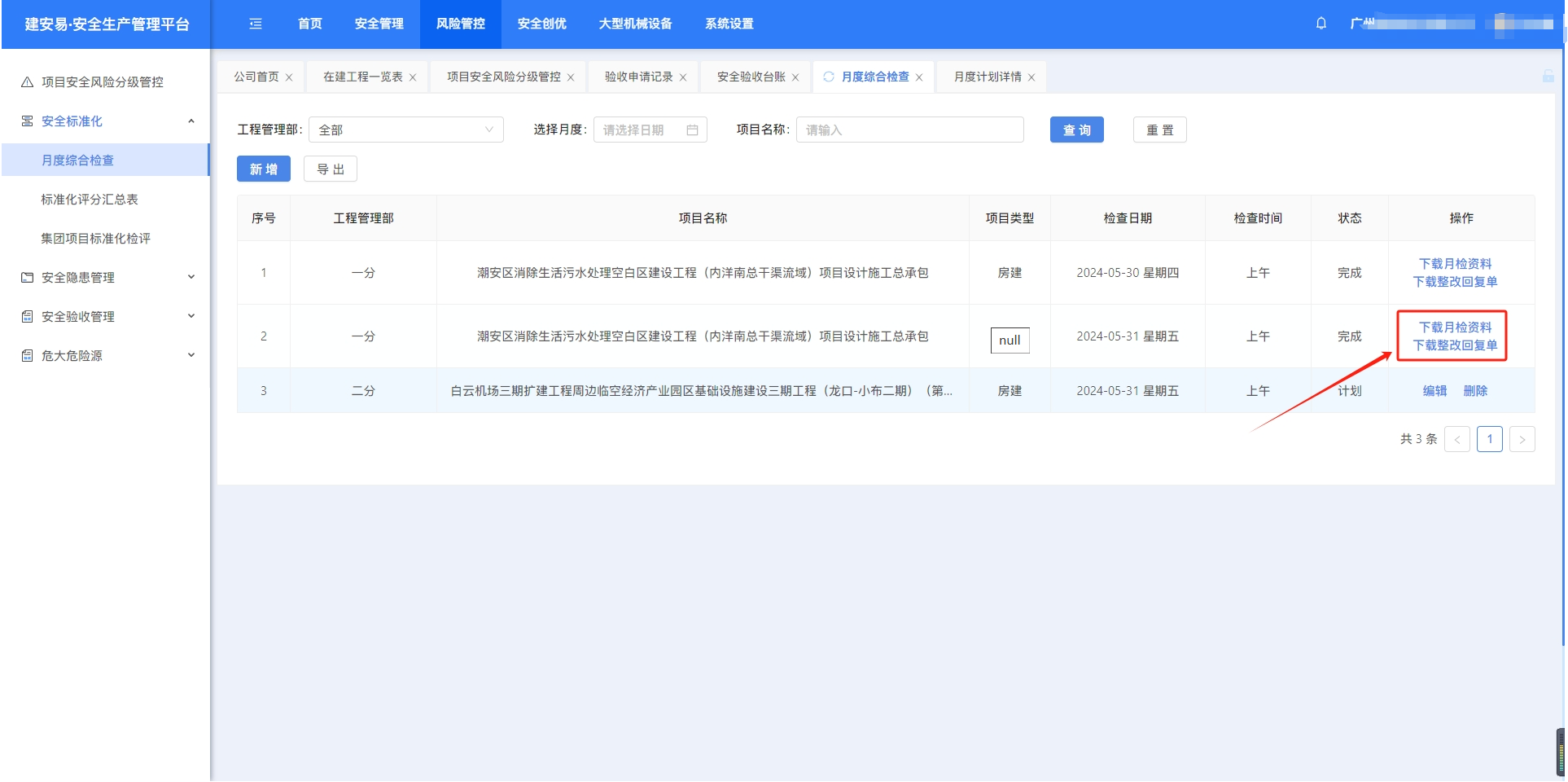
Task: Open the 工程管理部 dropdown
Action: pos(405,130)
